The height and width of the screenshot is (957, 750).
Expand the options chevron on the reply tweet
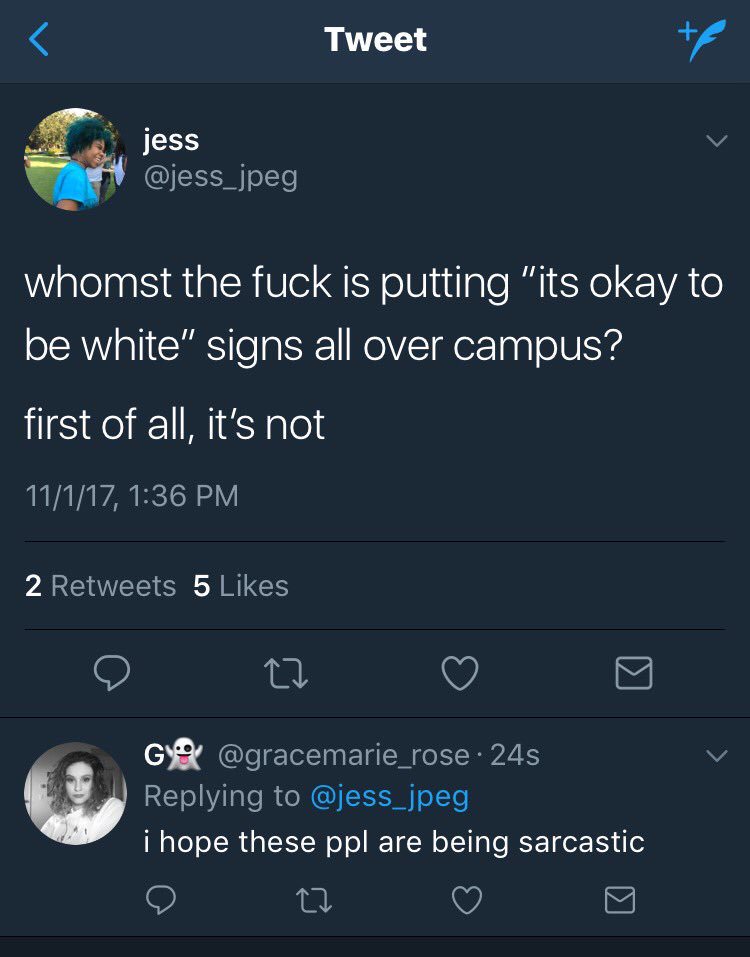pyautogui.click(x=715, y=756)
